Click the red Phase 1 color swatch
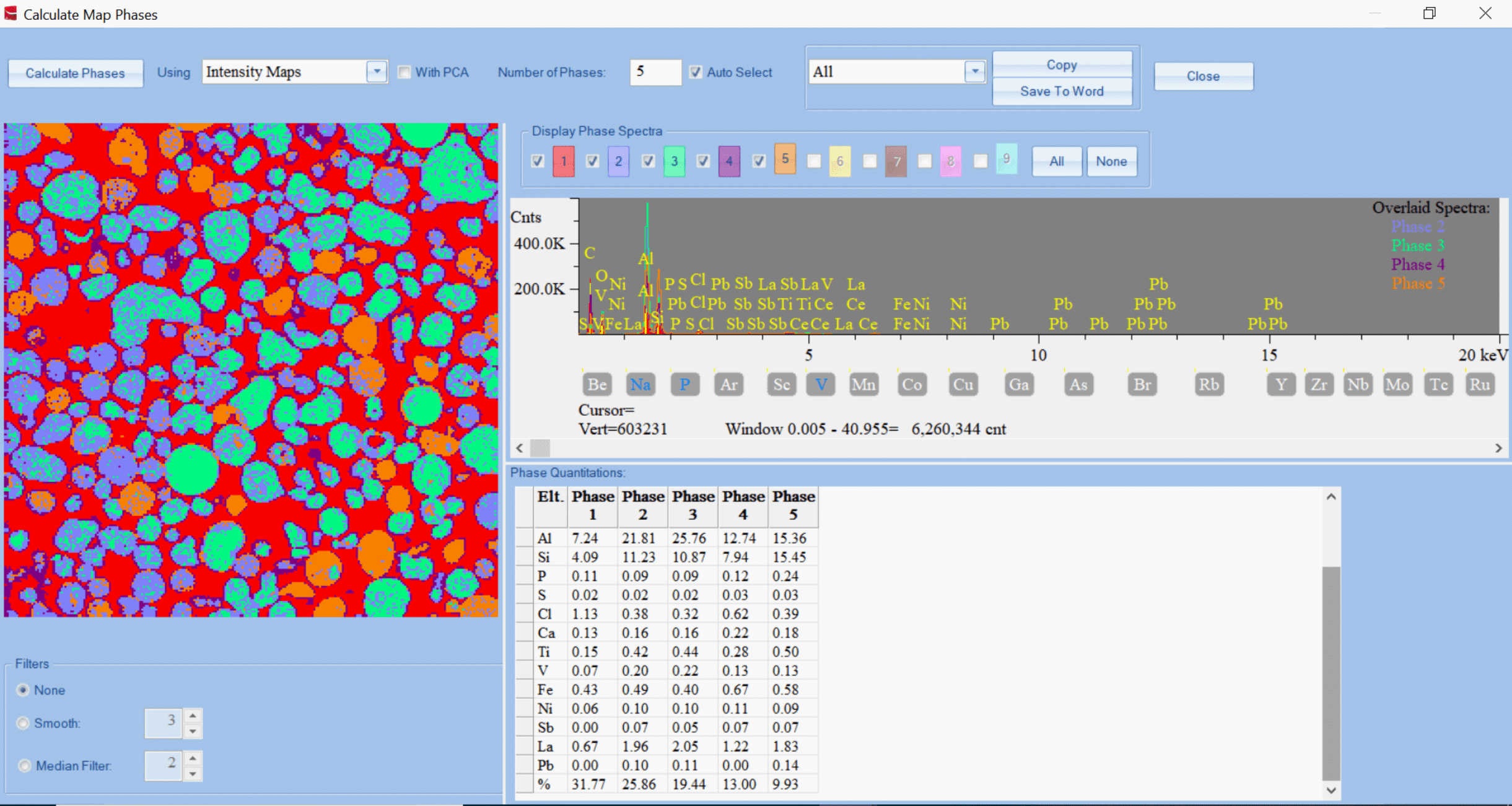Image resolution: width=1512 pixels, height=806 pixels. click(563, 162)
